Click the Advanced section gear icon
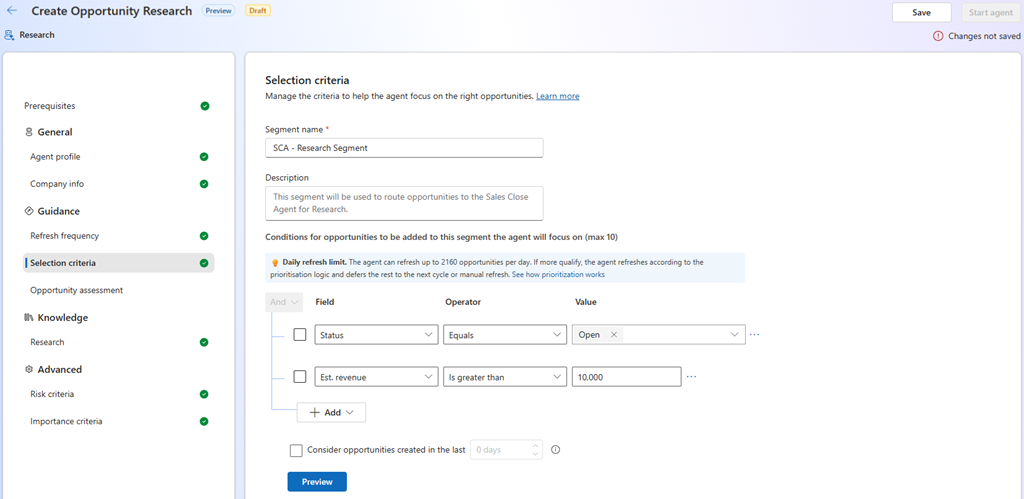 click(x=28, y=369)
